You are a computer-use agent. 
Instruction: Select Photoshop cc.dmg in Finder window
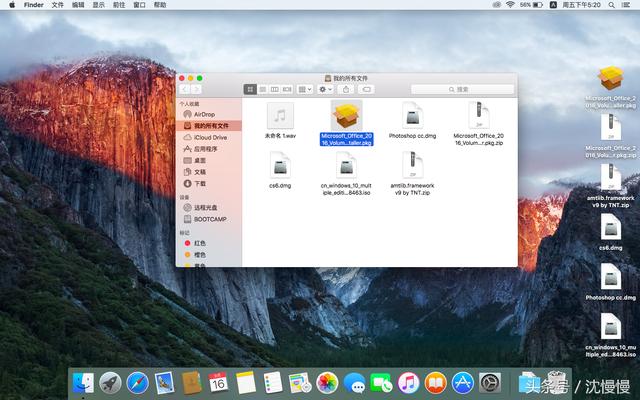412,121
